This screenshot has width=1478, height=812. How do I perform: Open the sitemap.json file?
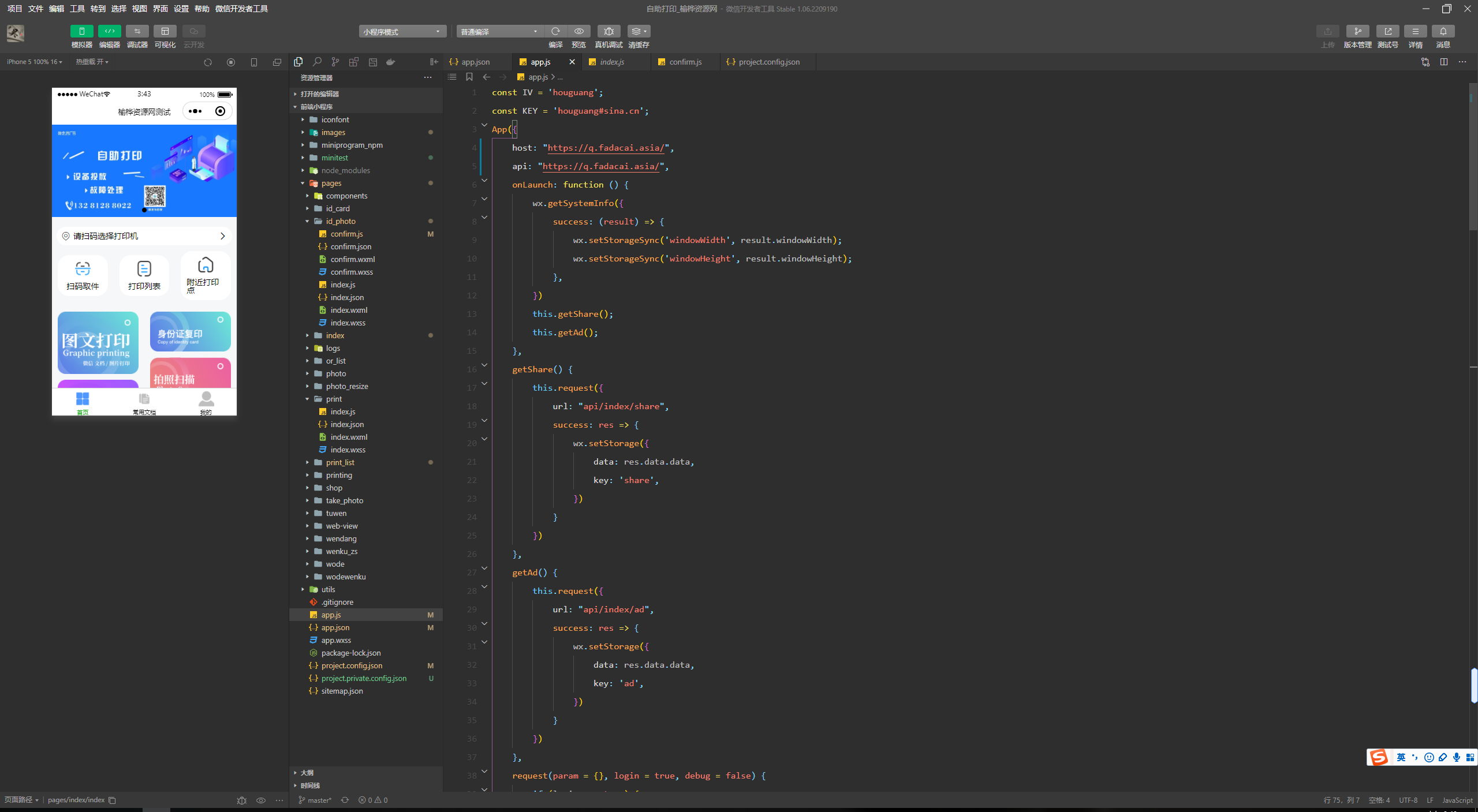(366, 691)
